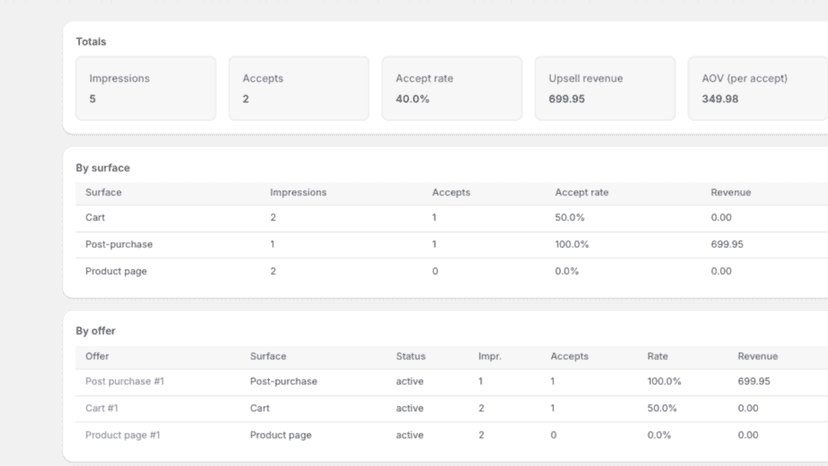The height and width of the screenshot is (466, 828).
Task: Click active status of Cart #1
Action: pos(410,408)
